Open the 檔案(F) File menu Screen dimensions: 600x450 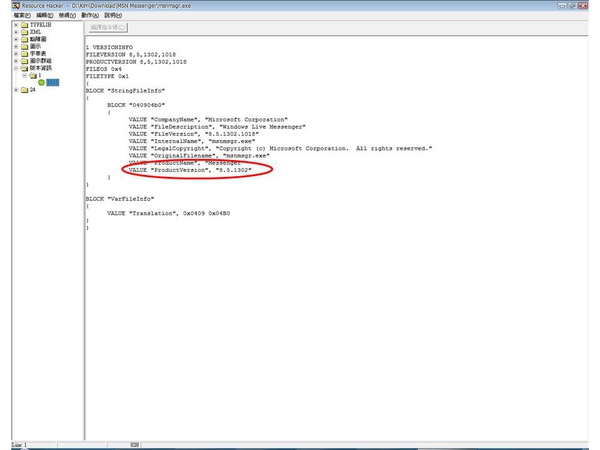(x=22, y=15)
